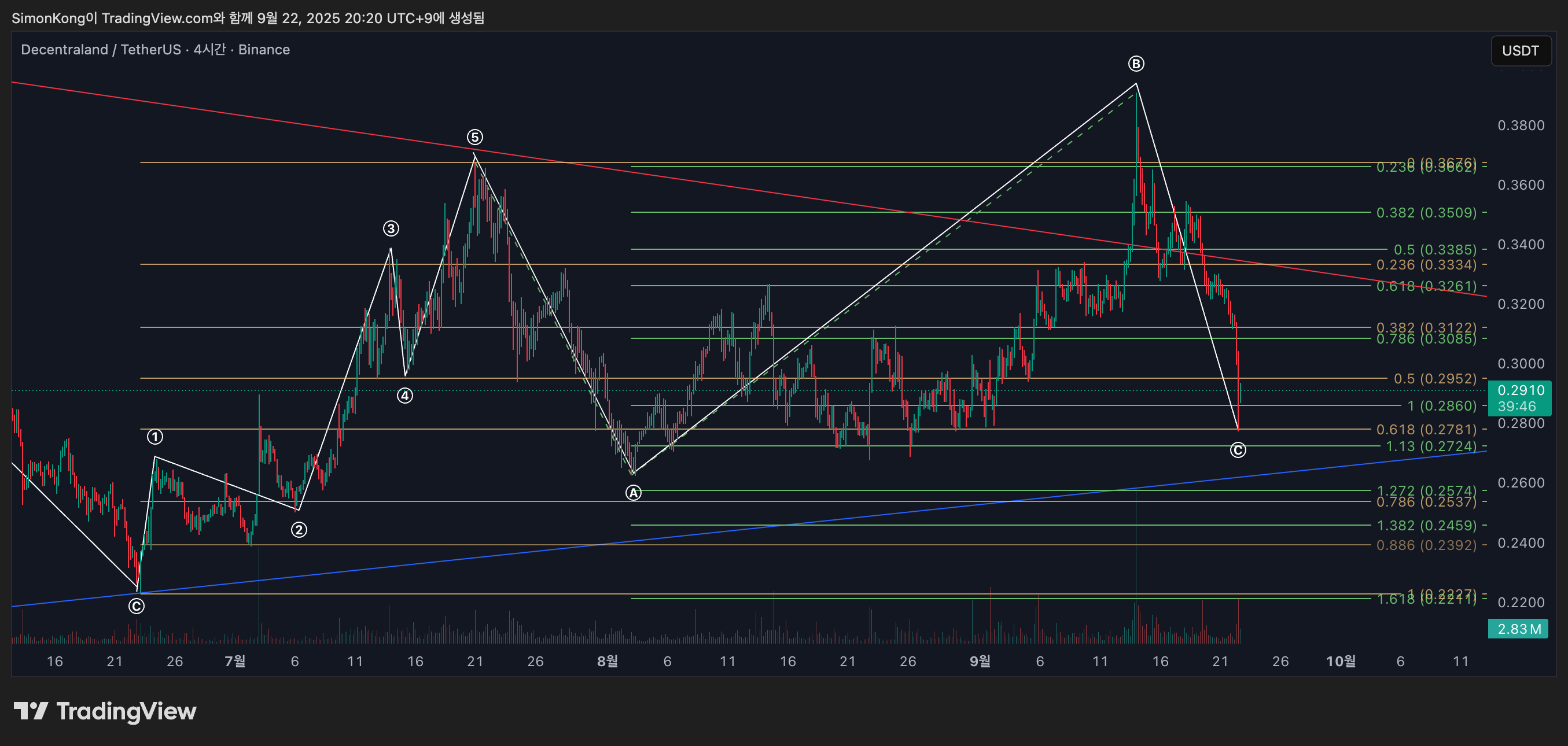
Task: Select the circled A wave marker
Action: 634,493
